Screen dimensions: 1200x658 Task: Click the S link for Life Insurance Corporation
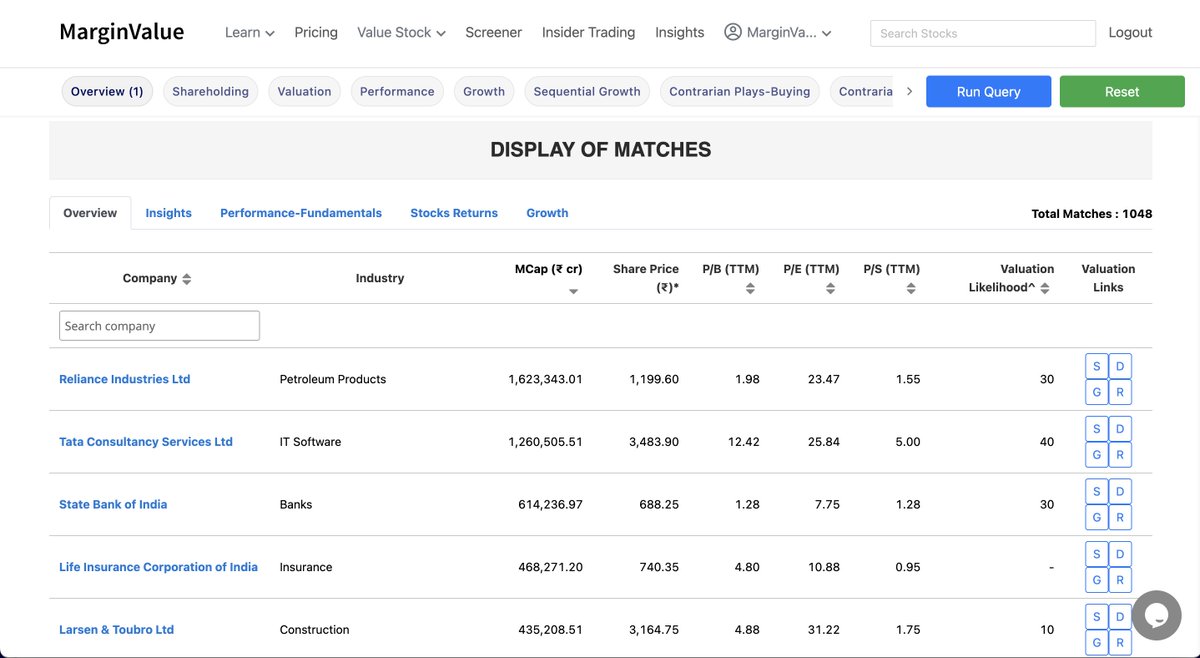1097,554
